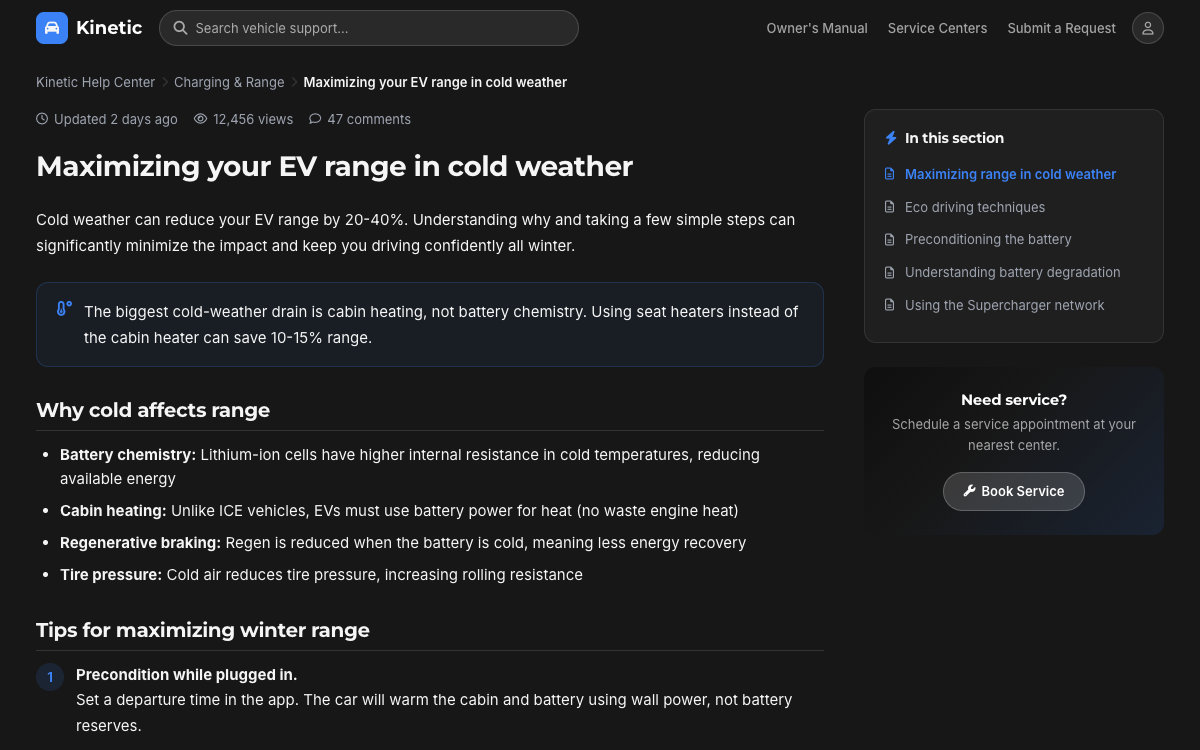Click the comments speech bubble icon
Screen dimensions: 1200x750
pos(315,119)
